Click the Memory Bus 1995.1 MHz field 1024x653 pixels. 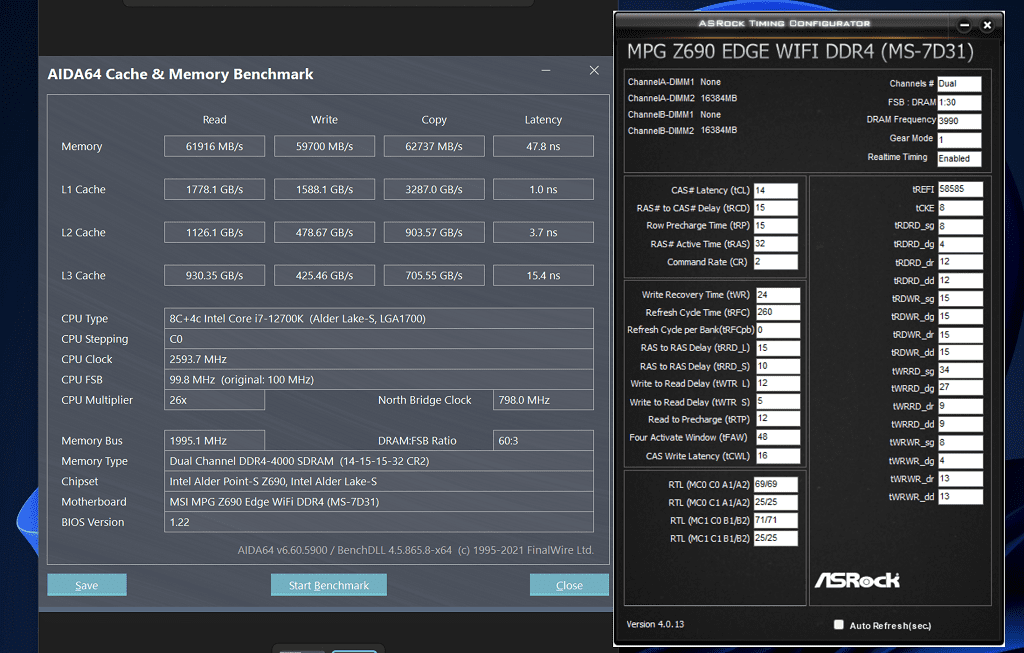click(x=214, y=441)
